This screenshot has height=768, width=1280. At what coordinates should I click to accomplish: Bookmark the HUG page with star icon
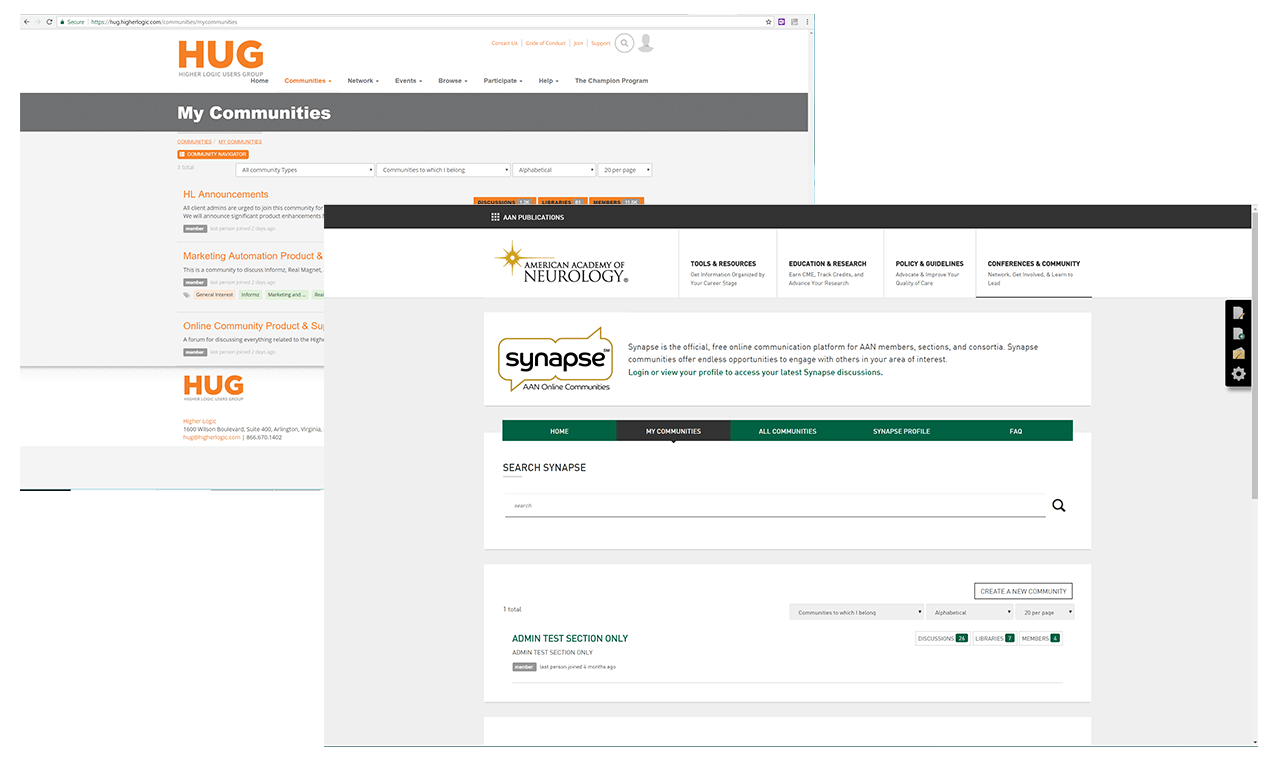[x=768, y=21]
